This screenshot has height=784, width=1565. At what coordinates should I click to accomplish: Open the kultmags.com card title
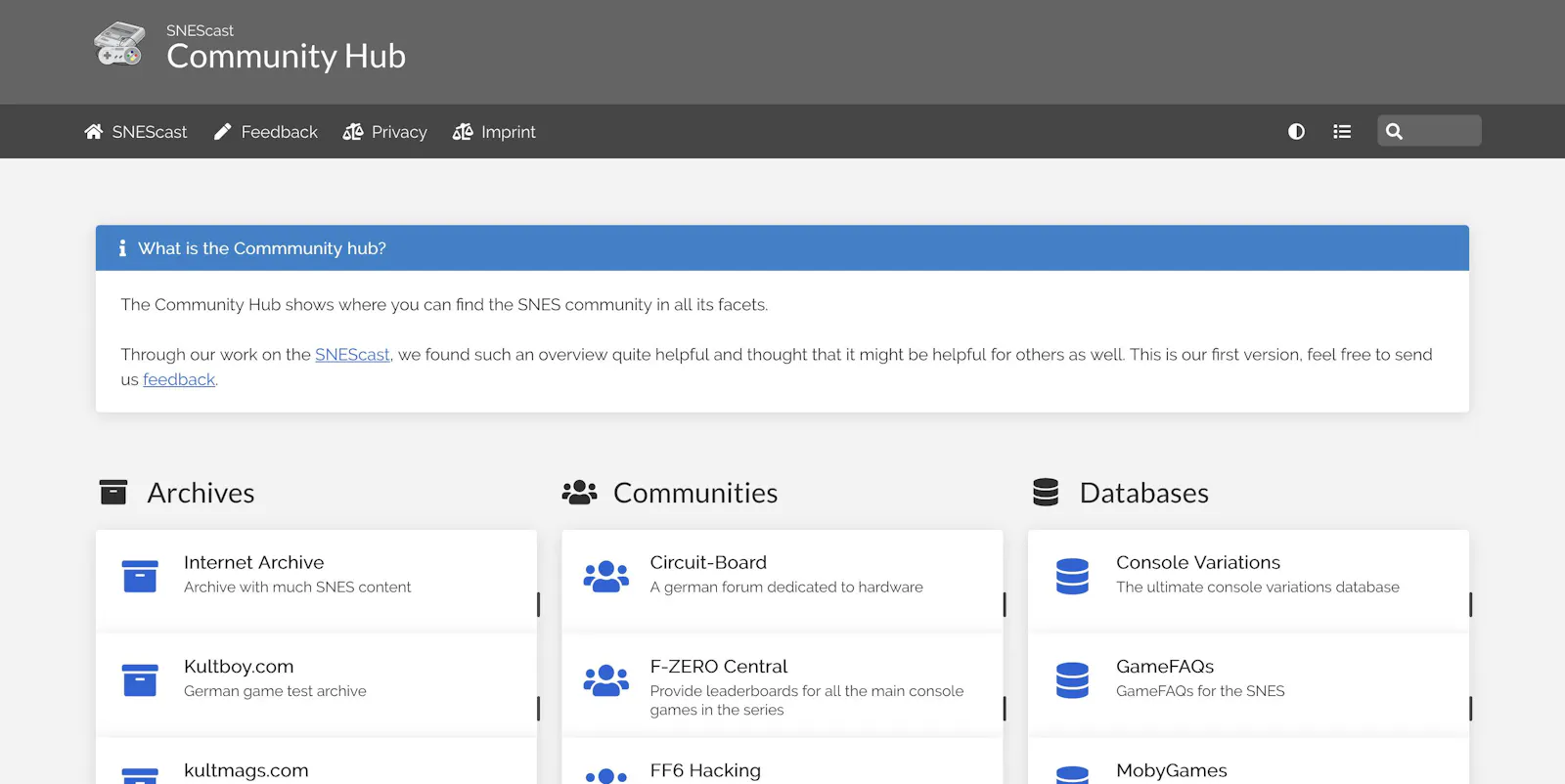pos(246,770)
